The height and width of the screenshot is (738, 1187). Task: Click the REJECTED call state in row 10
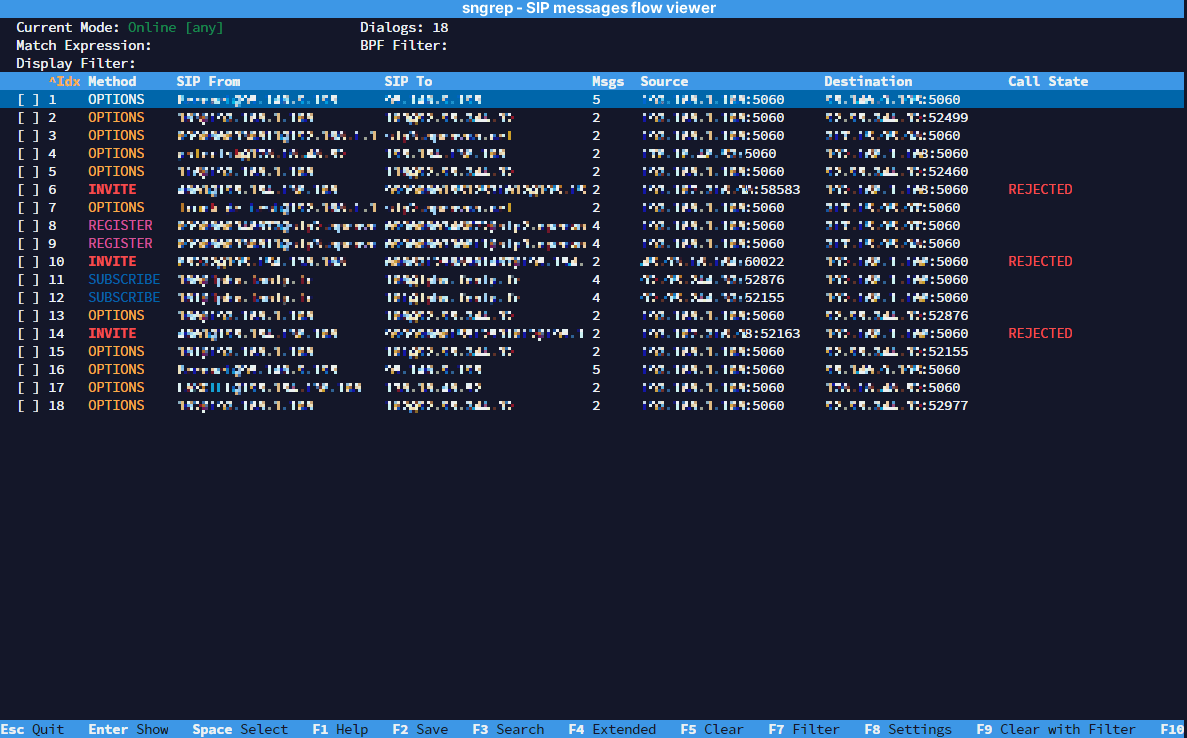(x=1040, y=262)
